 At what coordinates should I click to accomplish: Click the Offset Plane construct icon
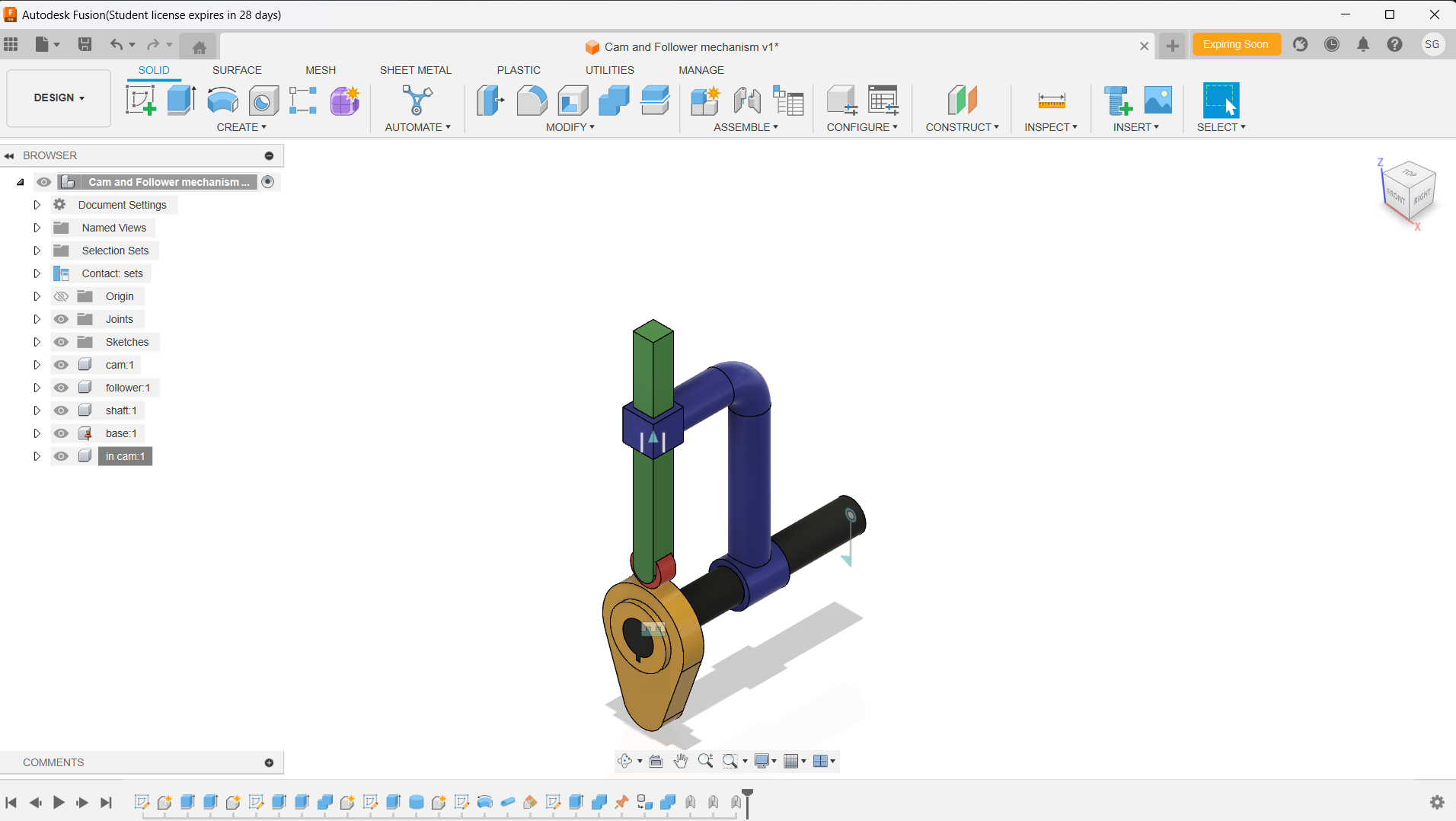pos(963,100)
